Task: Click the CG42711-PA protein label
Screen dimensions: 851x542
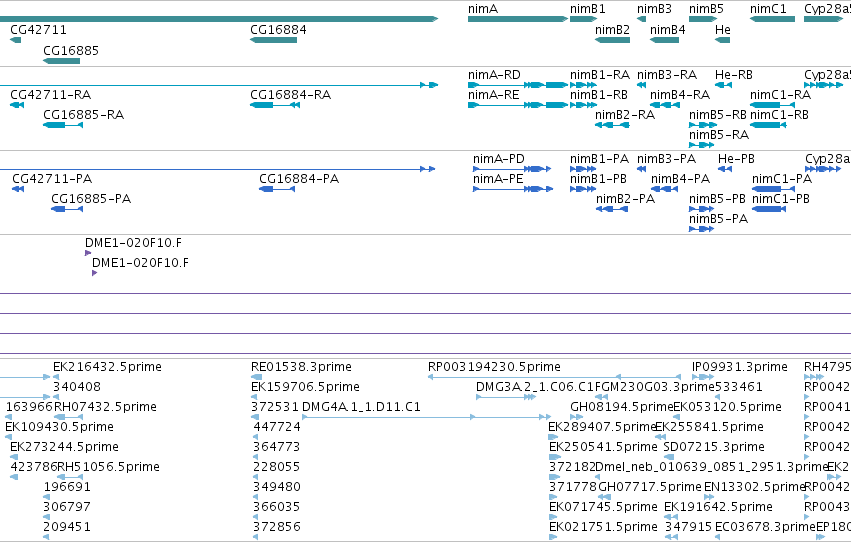Action: [x=52, y=179]
